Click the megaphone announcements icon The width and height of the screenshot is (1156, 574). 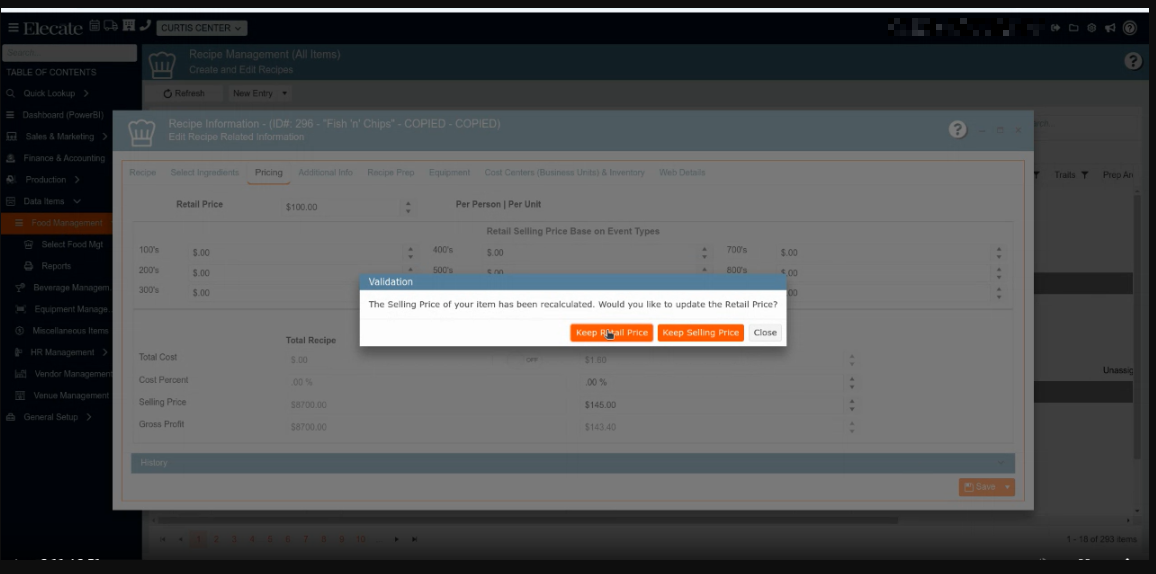(x=1110, y=28)
